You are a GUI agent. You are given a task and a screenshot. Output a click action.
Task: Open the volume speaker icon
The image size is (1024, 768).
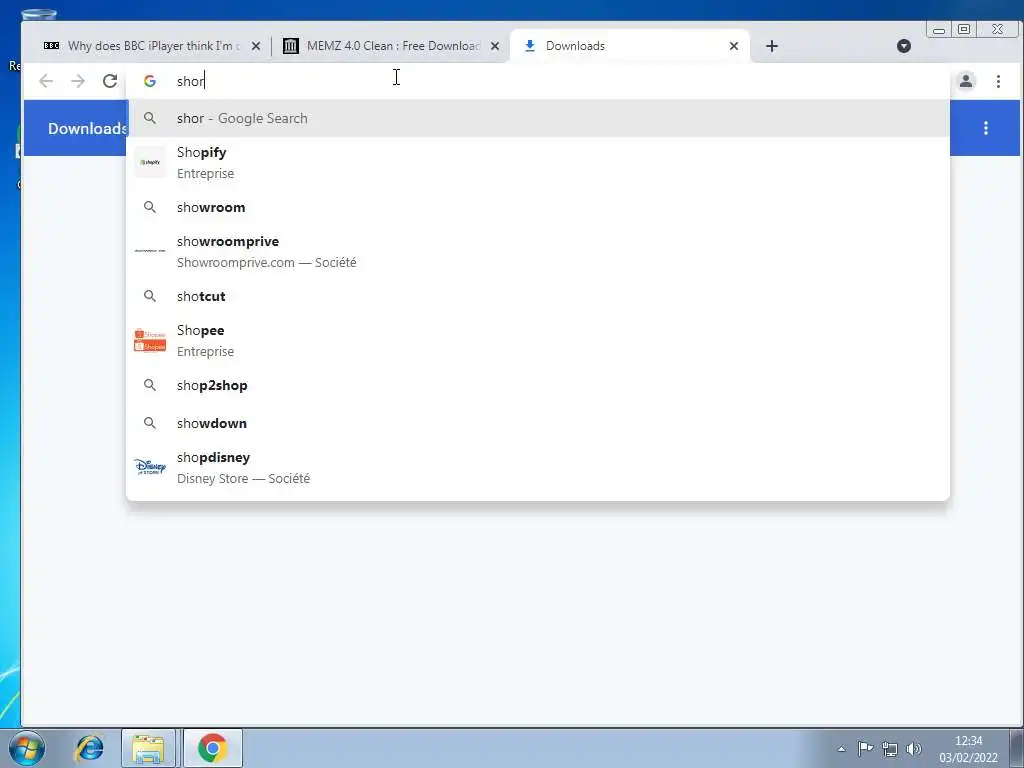[914, 748]
